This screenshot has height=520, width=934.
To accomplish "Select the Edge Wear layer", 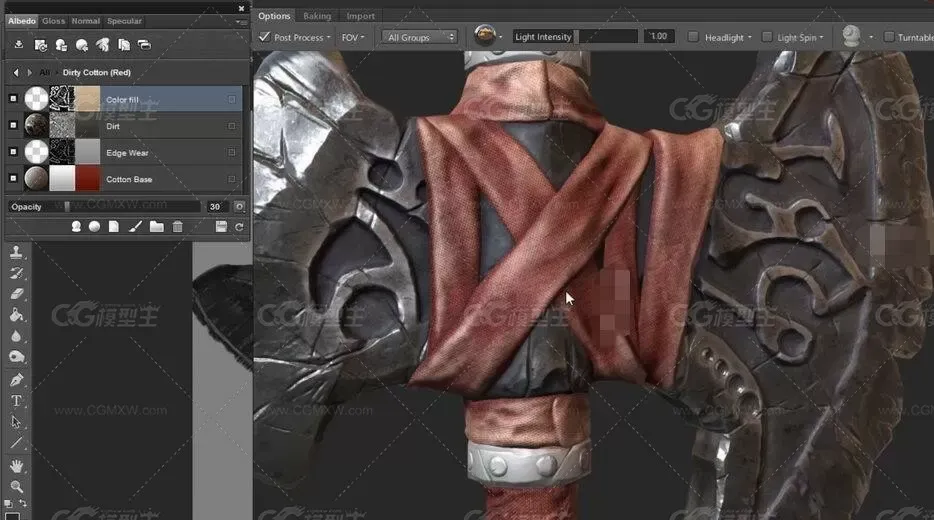I will (x=124, y=152).
